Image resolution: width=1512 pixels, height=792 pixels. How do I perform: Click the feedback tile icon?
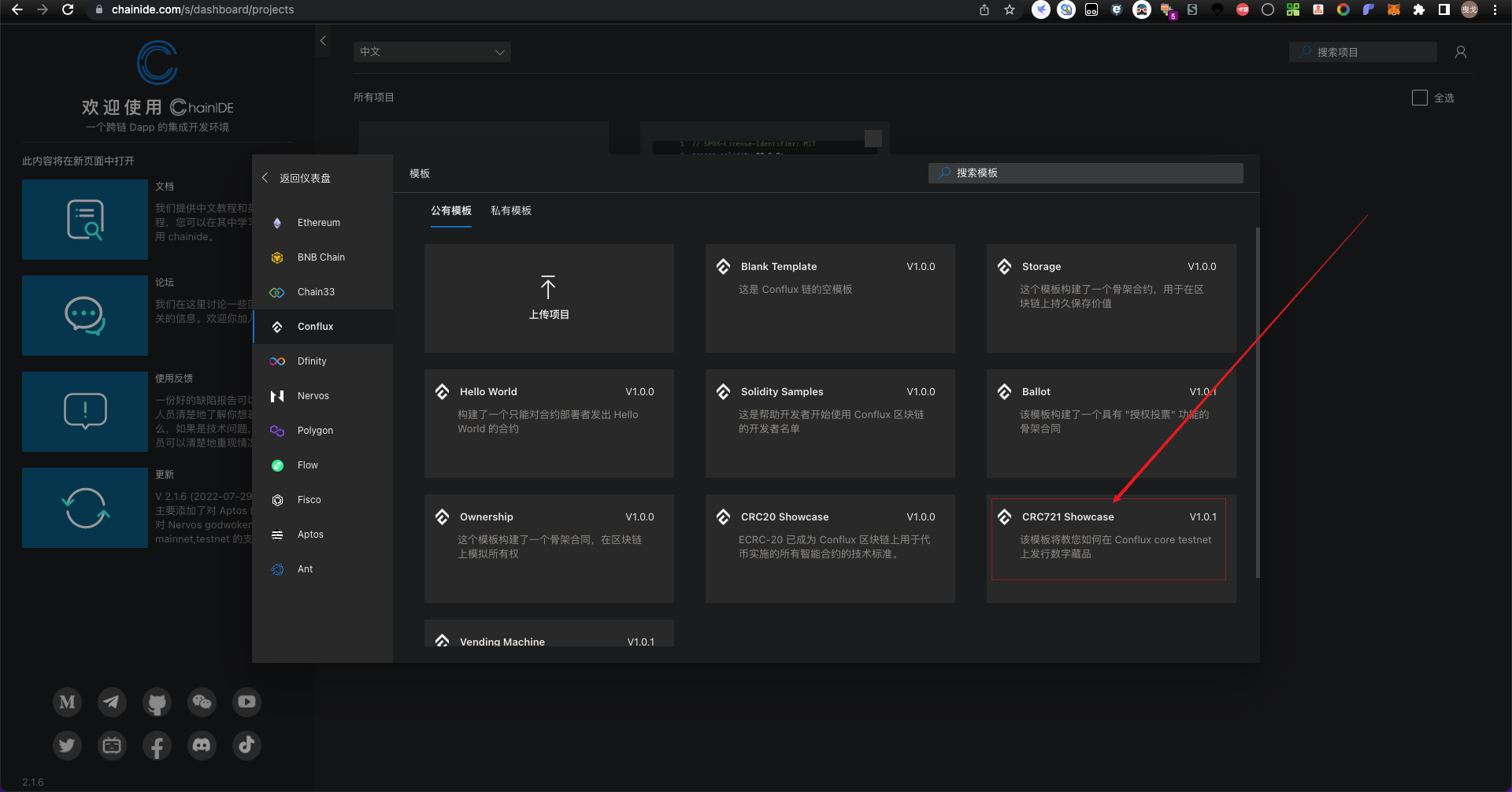point(85,412)
